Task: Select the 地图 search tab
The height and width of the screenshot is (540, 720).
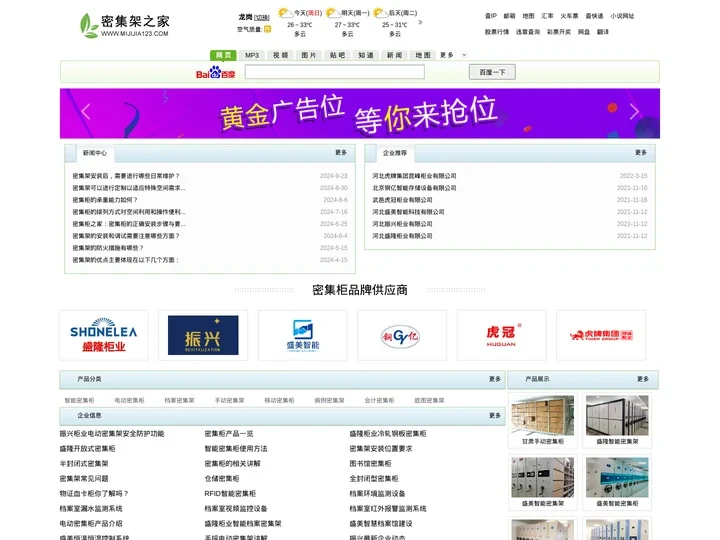Action: pos(422,55)
